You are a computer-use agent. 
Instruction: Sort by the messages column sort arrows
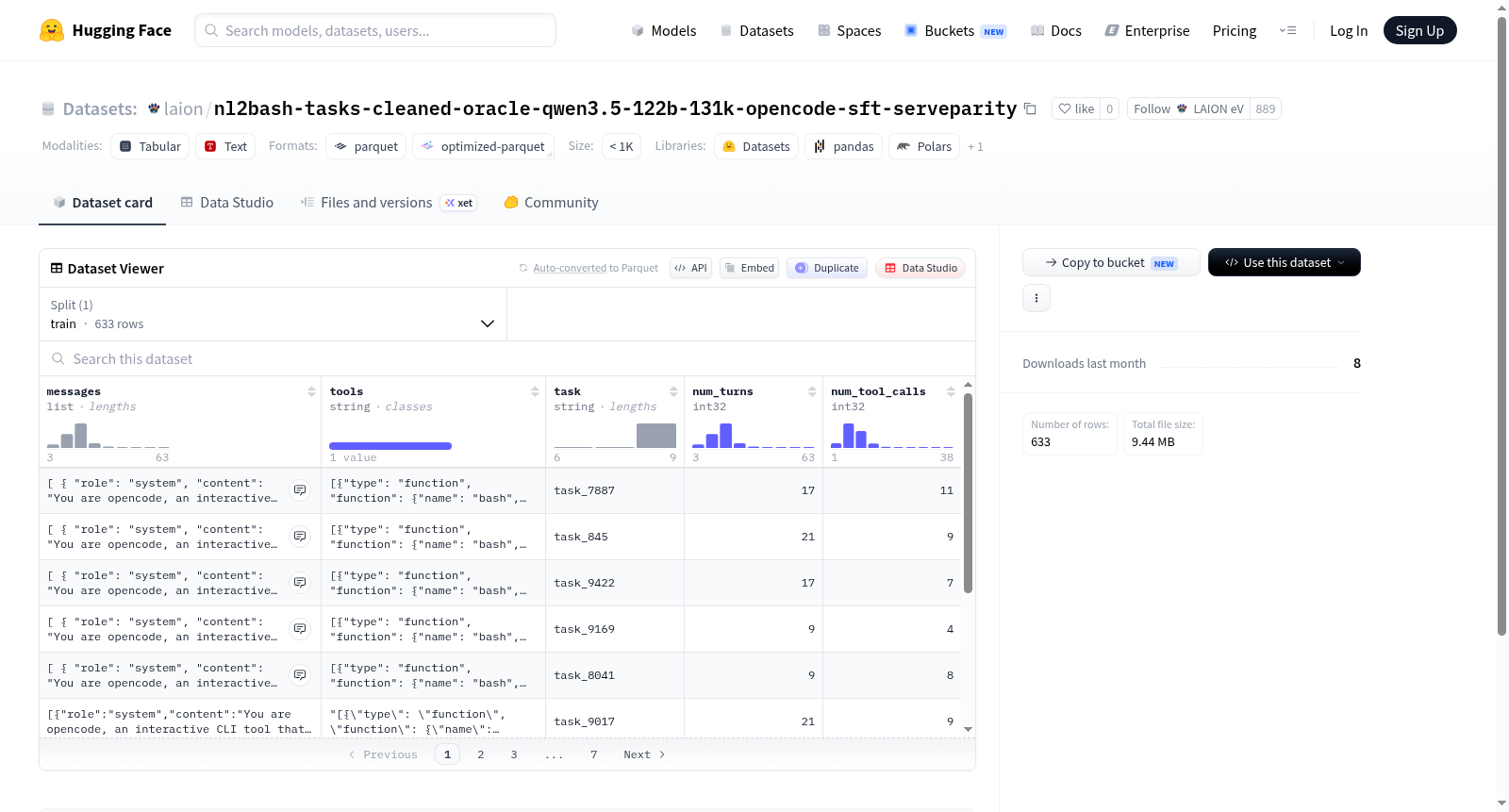(x=311, y=391)
